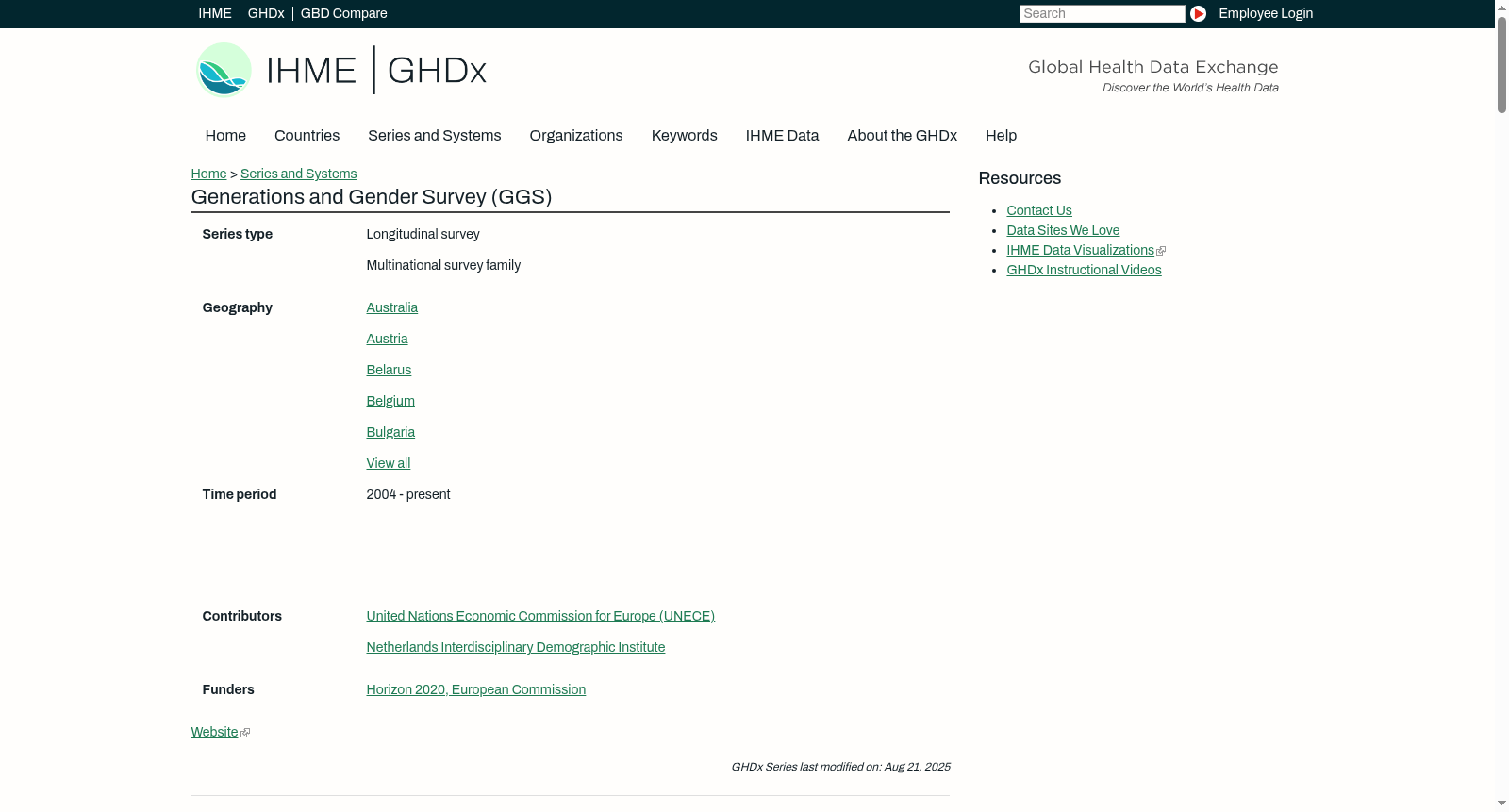Click the 'Series type' label
The height and width of the screenshot is (812, 1509).
238,234
